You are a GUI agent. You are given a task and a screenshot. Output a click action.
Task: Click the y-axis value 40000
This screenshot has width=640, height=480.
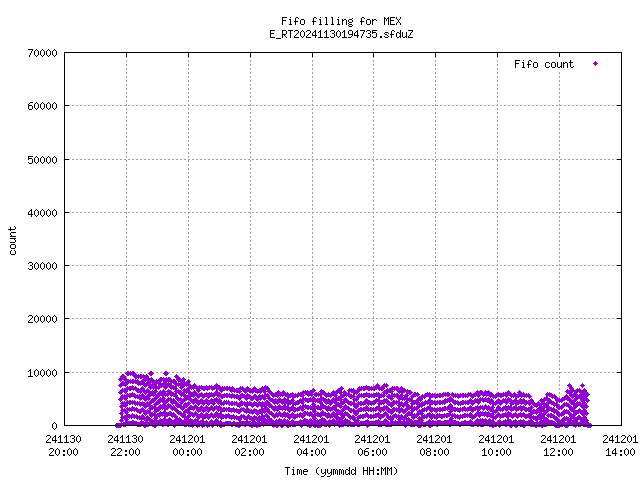(42, 213)
